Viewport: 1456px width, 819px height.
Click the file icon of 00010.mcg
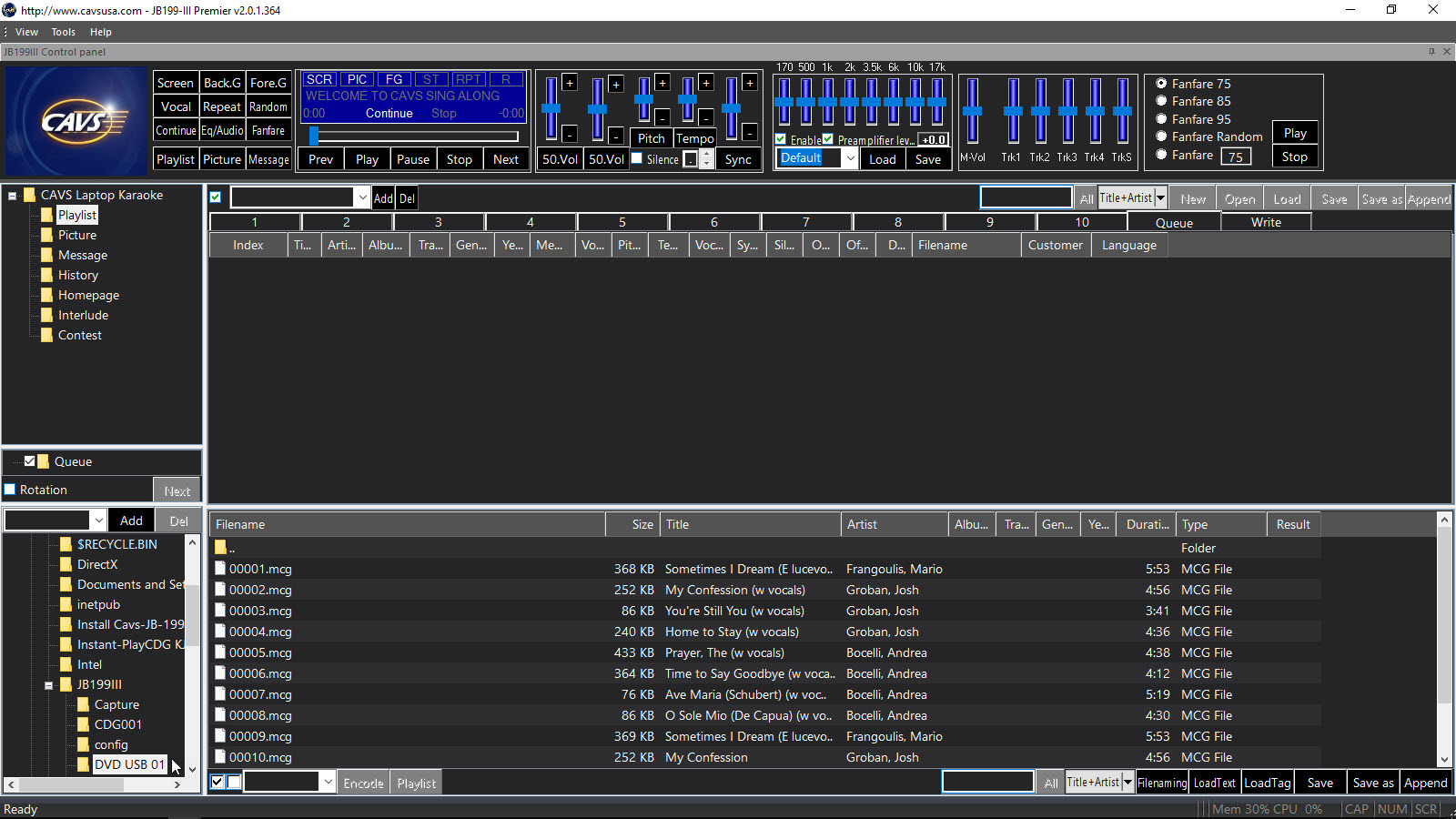click(x=220, y=757)
